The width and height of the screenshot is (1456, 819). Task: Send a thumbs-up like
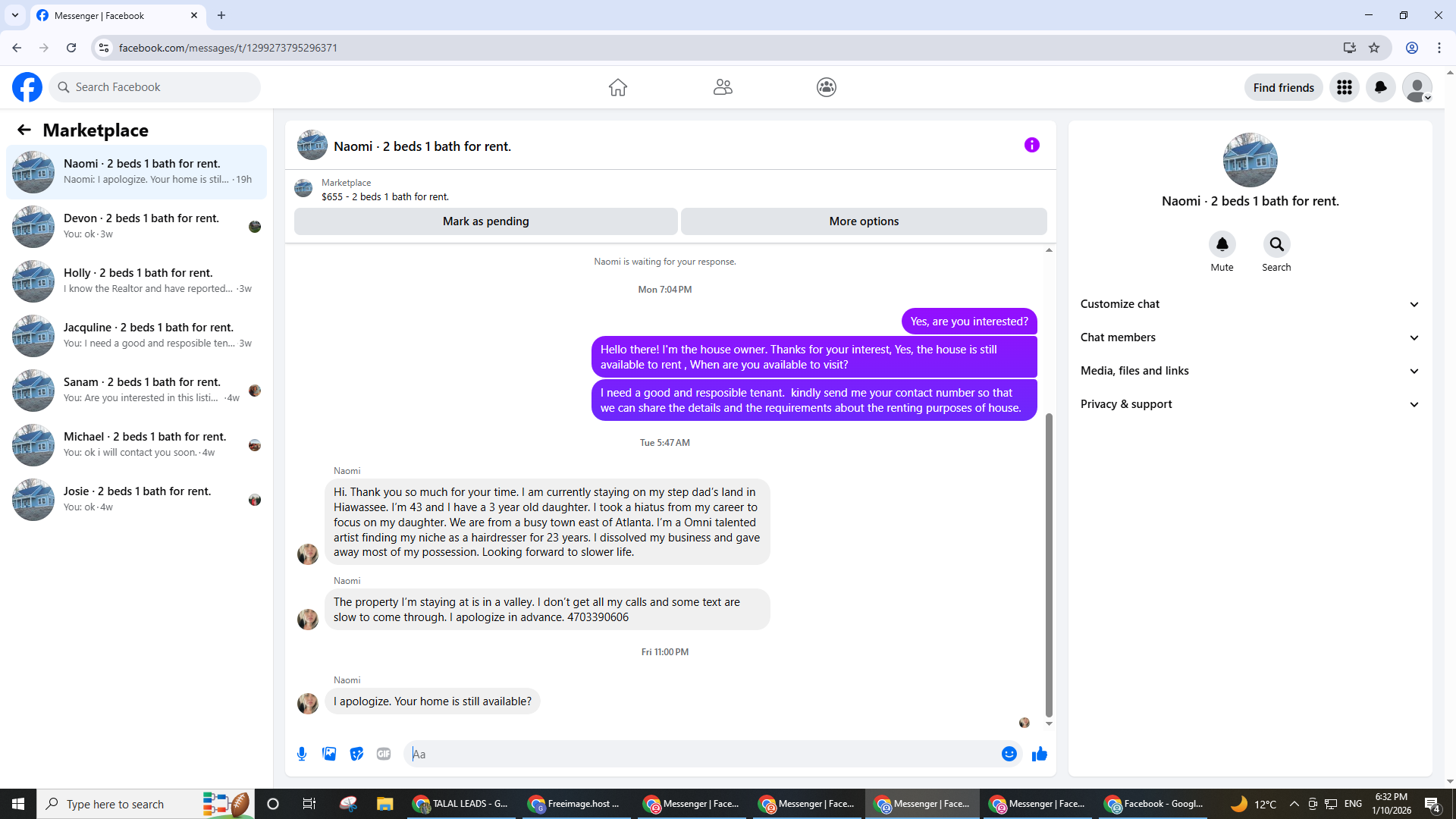[x=1039, y=754]
